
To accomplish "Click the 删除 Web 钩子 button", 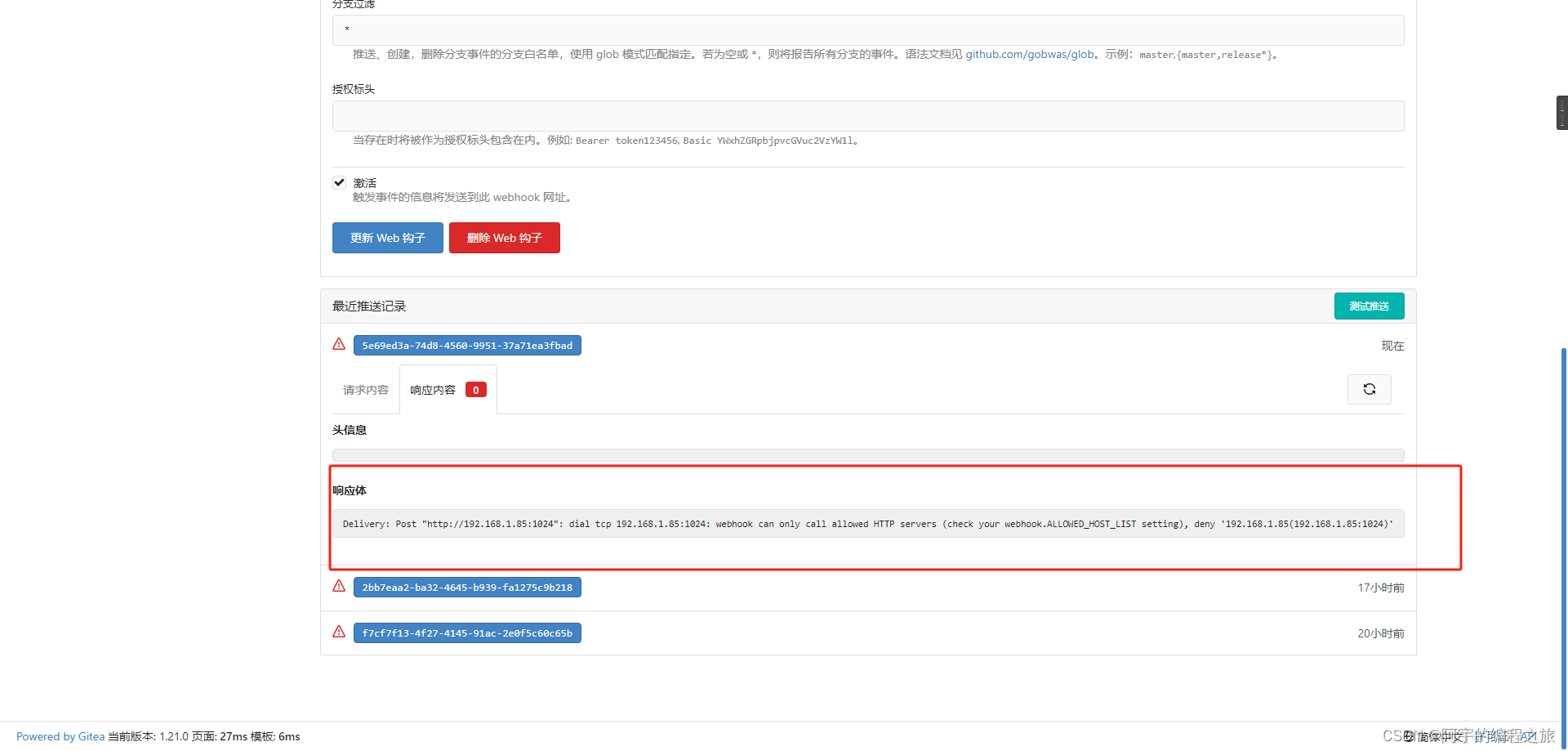I will pyautogui.click(x=504, y=238).
